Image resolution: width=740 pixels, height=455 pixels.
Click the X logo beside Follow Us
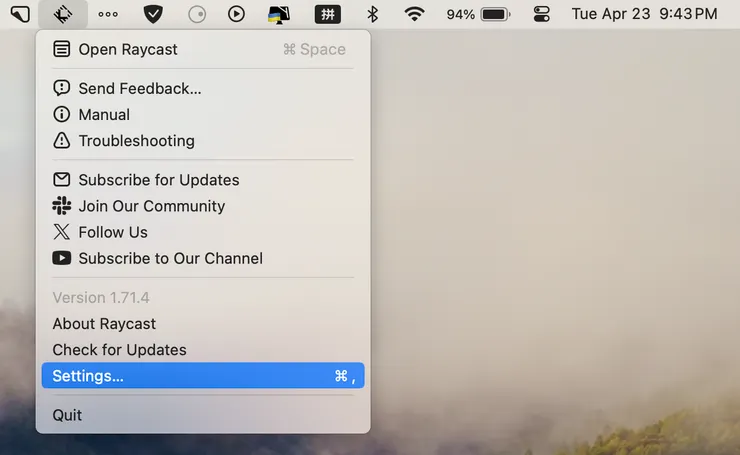point(61,232)
